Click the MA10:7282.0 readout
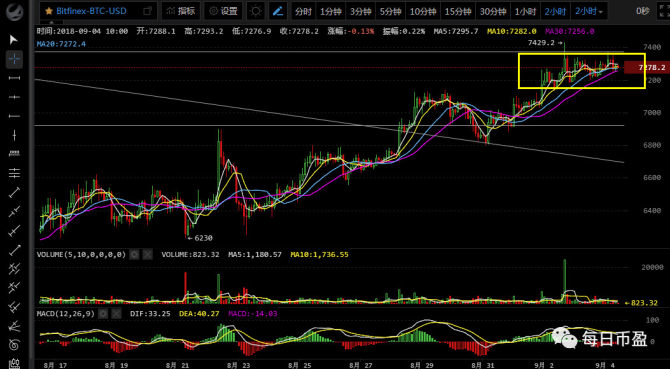 click(511, 31)
